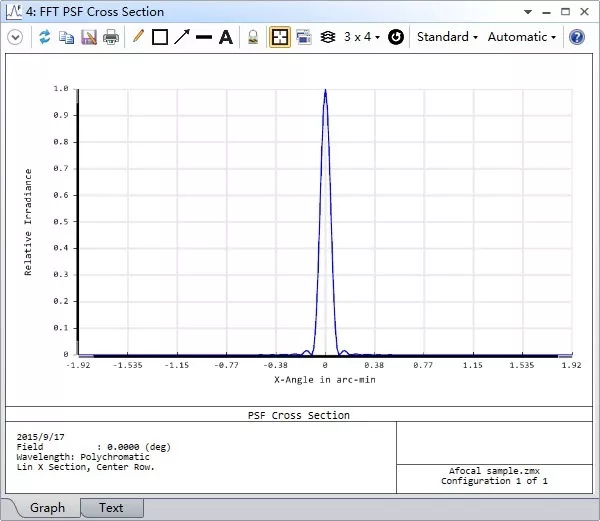Open the Automatic dropdown menu
Screen dimensions: 600x521
click(x=521, y=37)
